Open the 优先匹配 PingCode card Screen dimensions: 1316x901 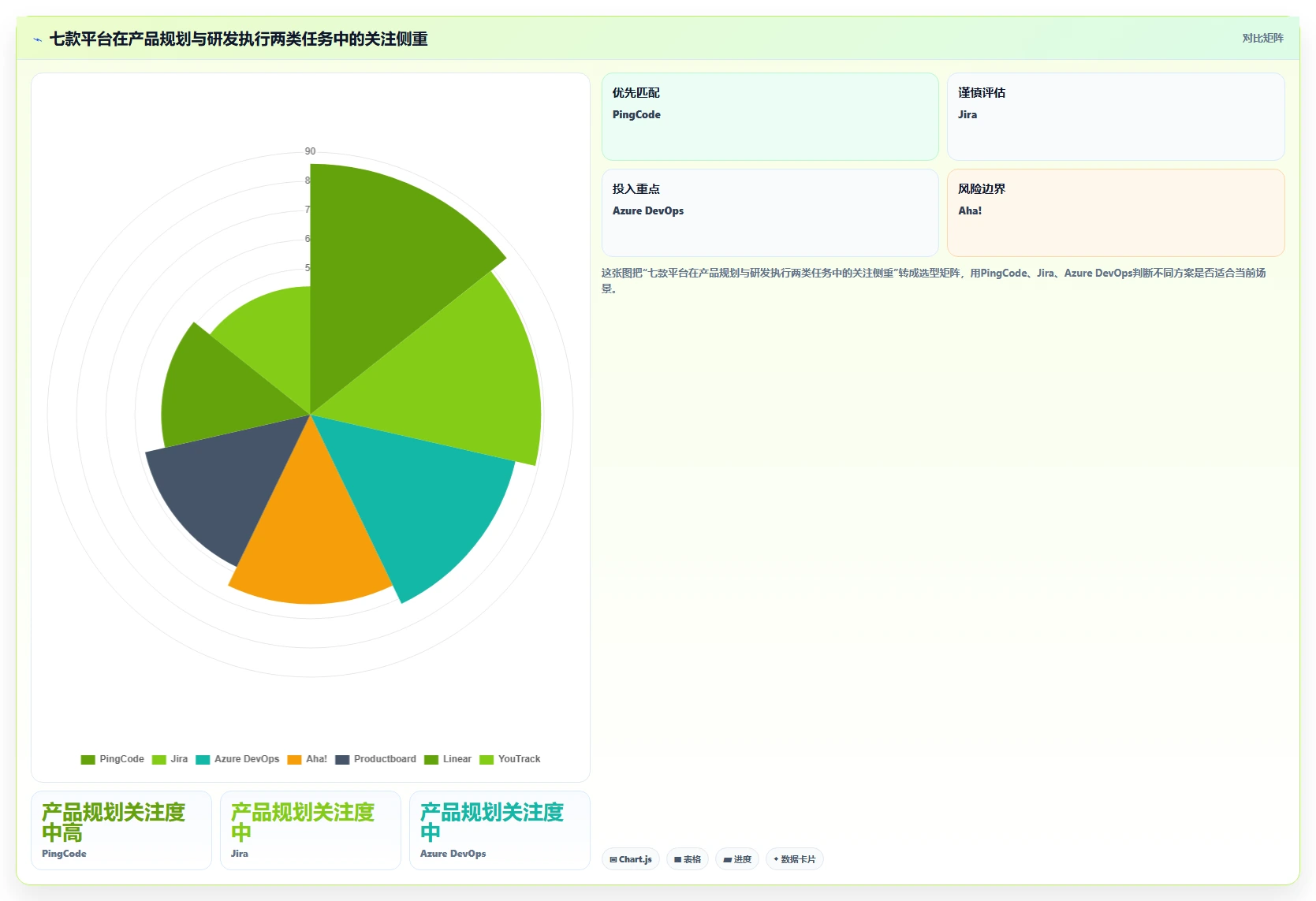pyautogui.click(x=770, y=117)
